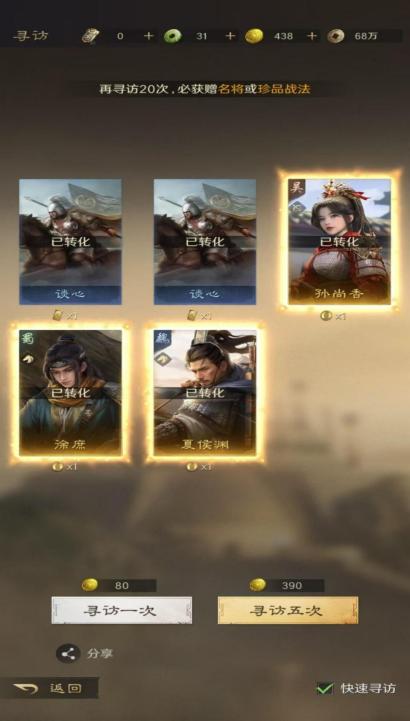Click the 390 gold cost indicator
Viewport: 410px width, 721px height.
click(287, 585)
